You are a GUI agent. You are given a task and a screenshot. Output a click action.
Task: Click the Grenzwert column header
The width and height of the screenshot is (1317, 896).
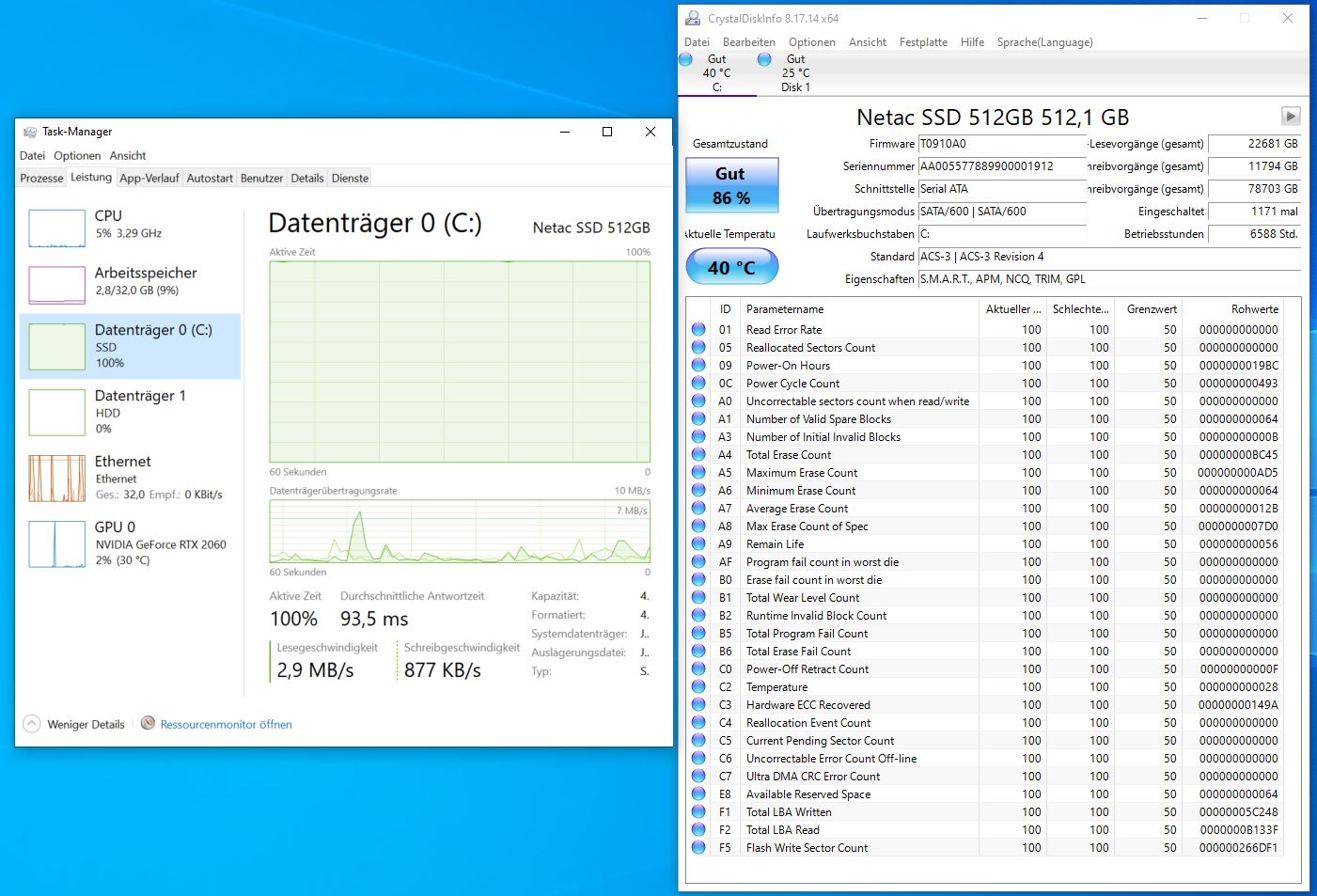tap(1152, 308)
